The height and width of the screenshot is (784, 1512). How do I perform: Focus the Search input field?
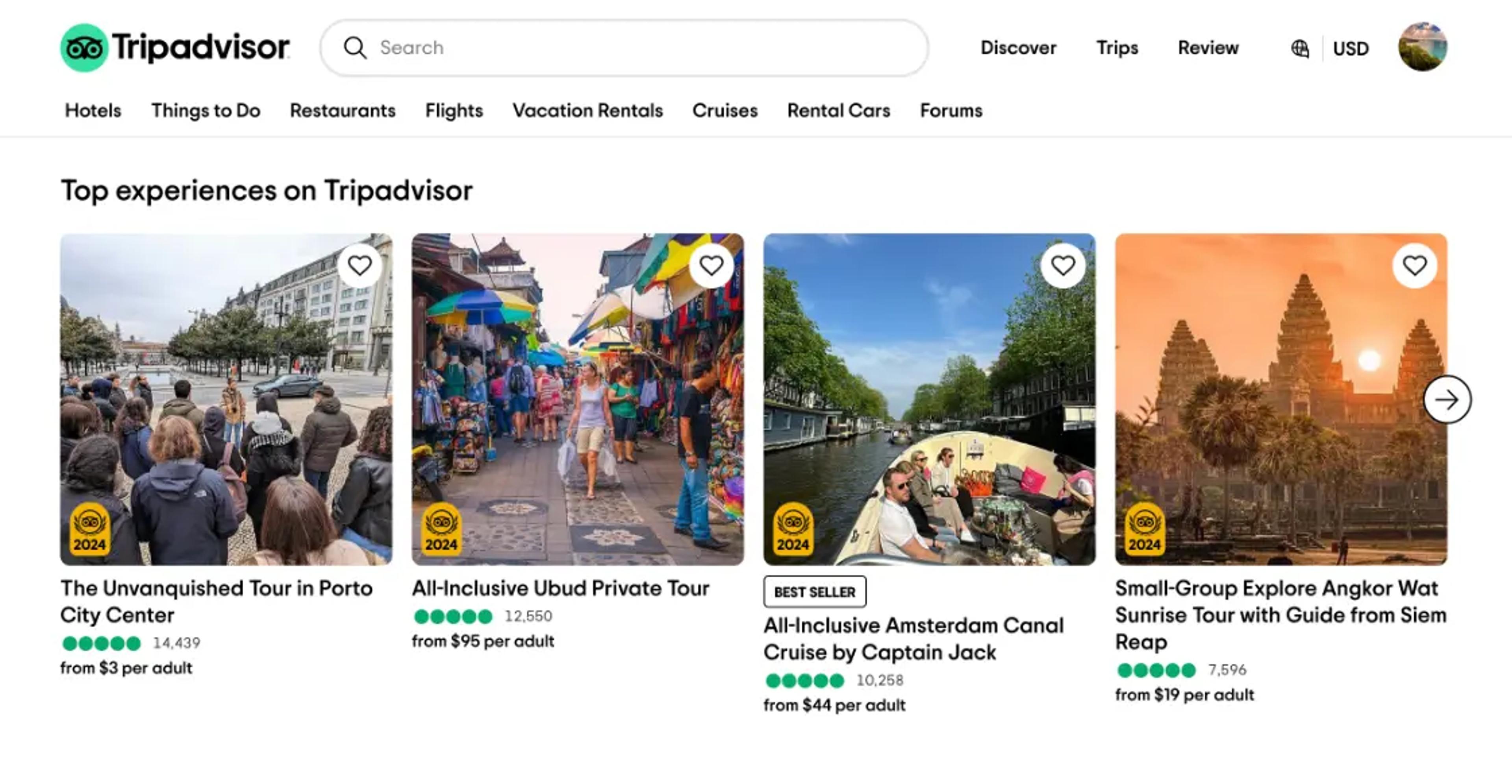point(624,48)
